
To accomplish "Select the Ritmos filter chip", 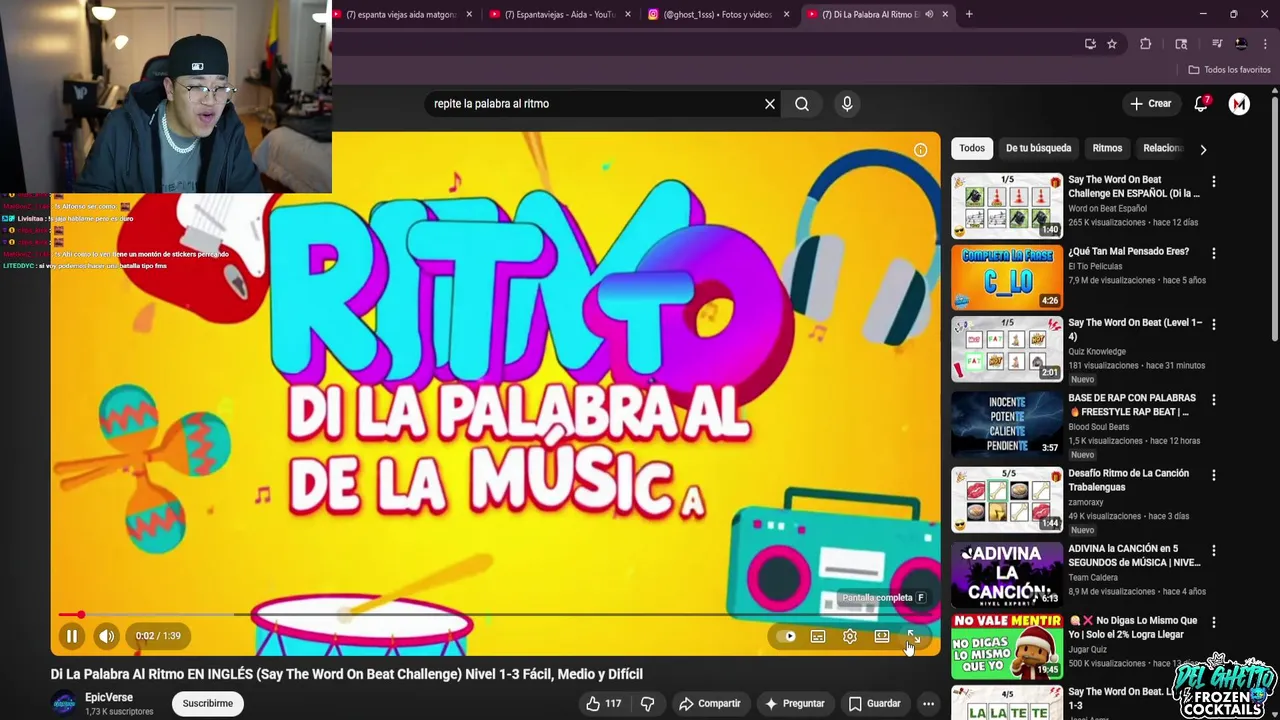I will click(1107, 148).
